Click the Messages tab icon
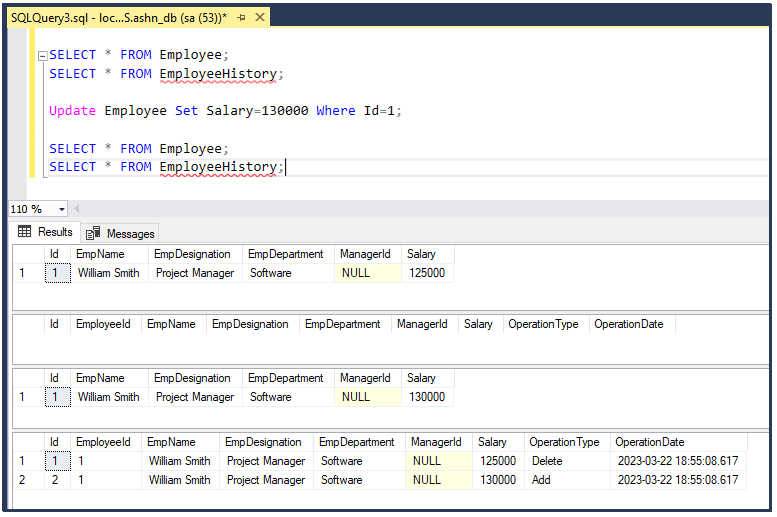Image resolution: width=777 pixels, height=517 pixels. [93, 233]
